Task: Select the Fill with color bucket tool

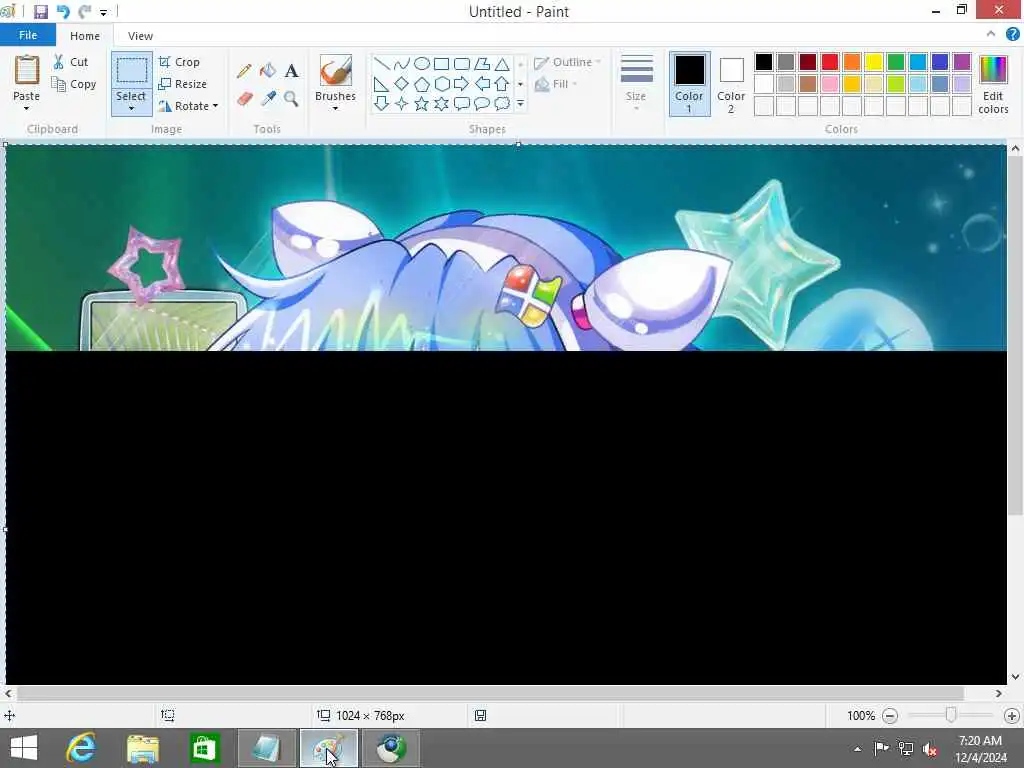Action: (268, 71)
